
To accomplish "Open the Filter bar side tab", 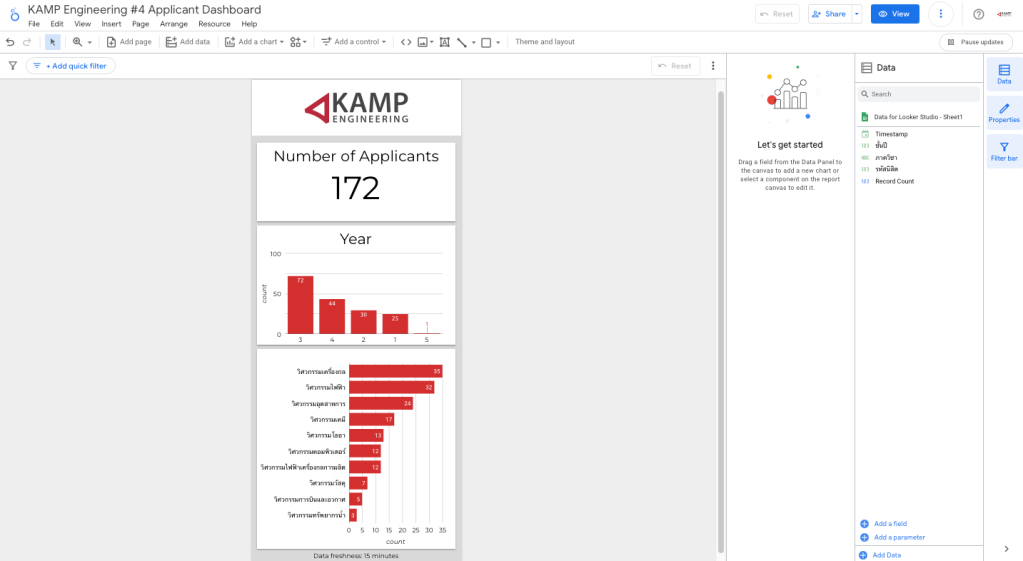I will (1004, 151).
